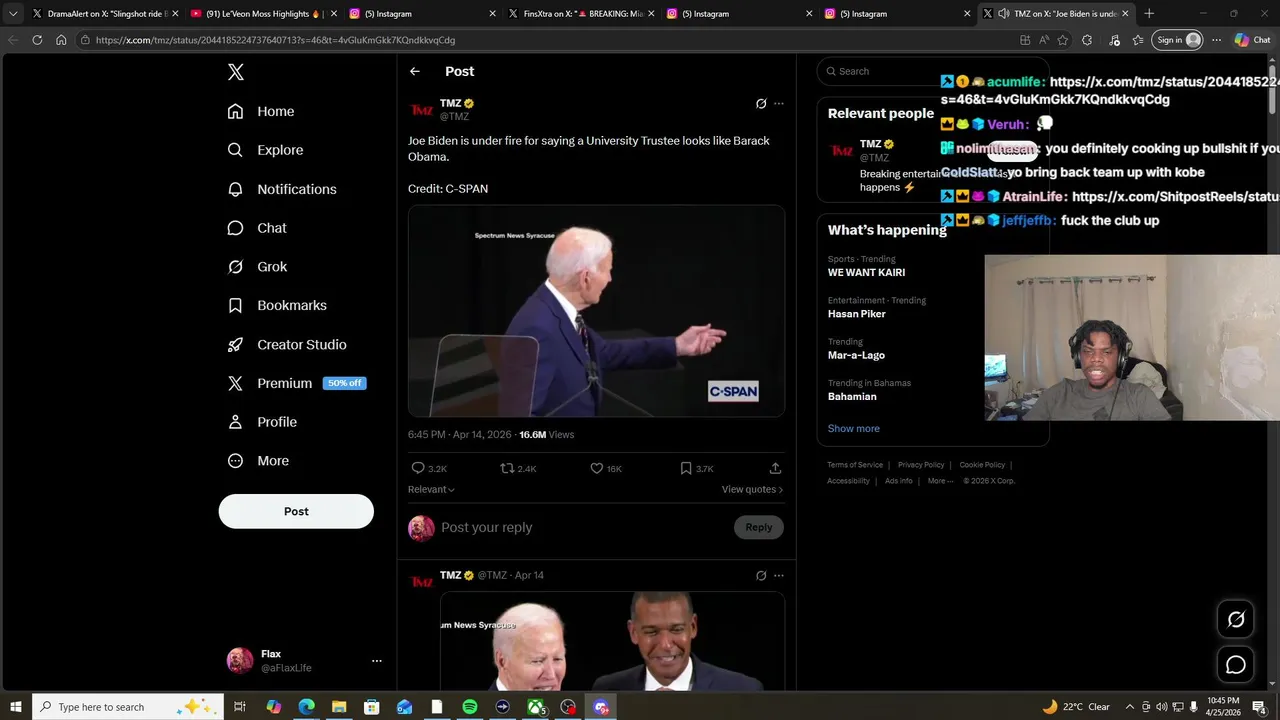1280x720 pixels.
Task: Click the Grok explain icon on the top TMZ post
Action: tap(761, 103)
